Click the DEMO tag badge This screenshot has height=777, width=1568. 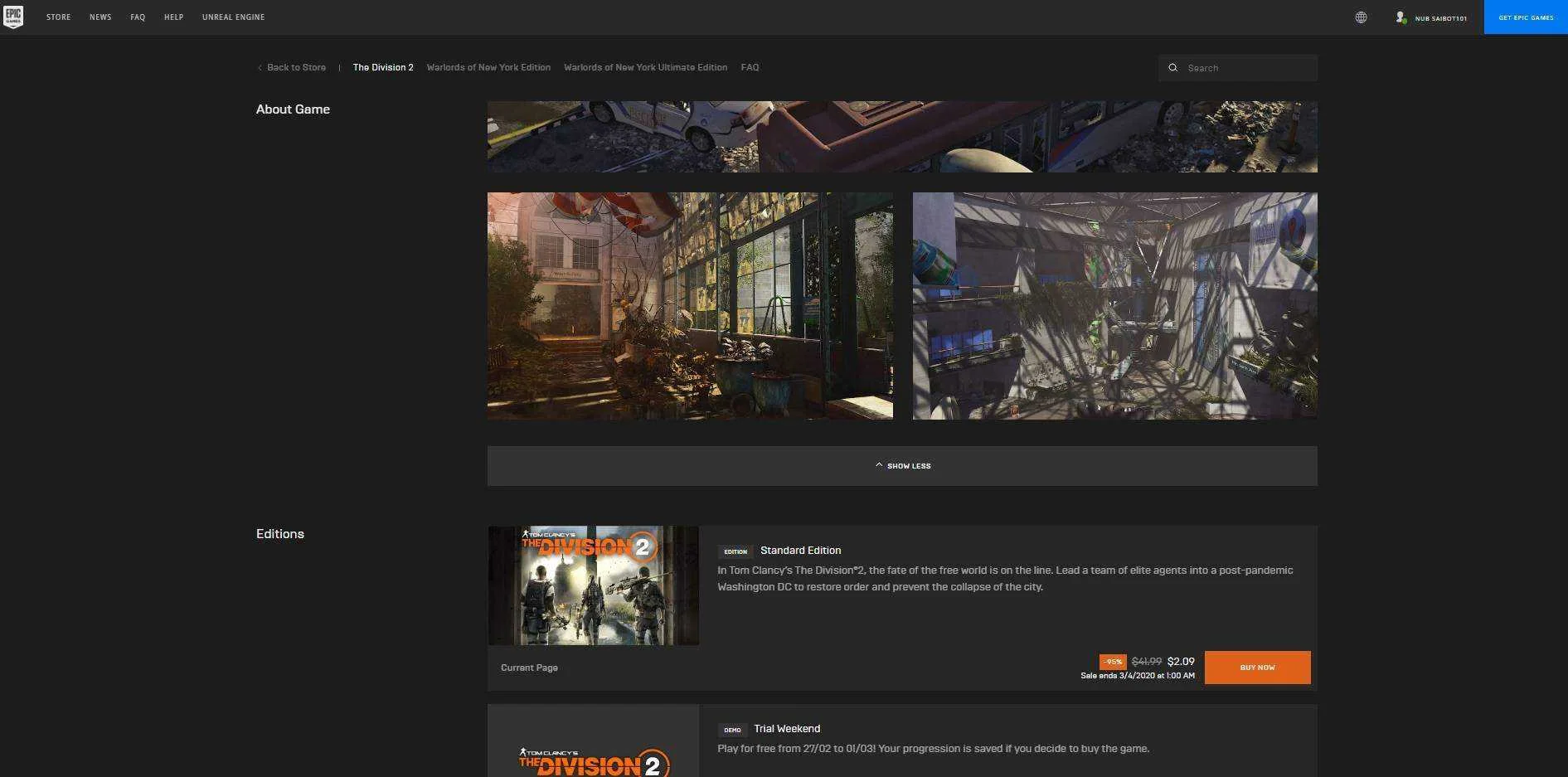[x=732, y=730]
